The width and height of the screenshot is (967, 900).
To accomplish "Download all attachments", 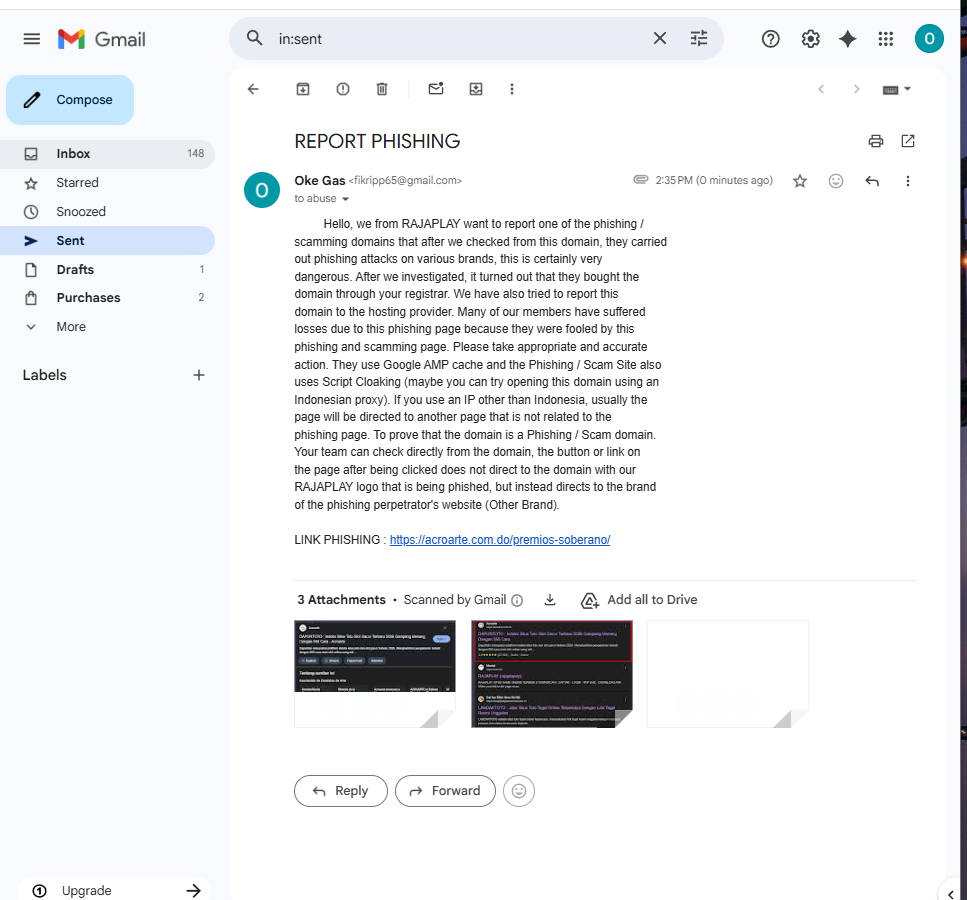I will click(x=550, y=600).
